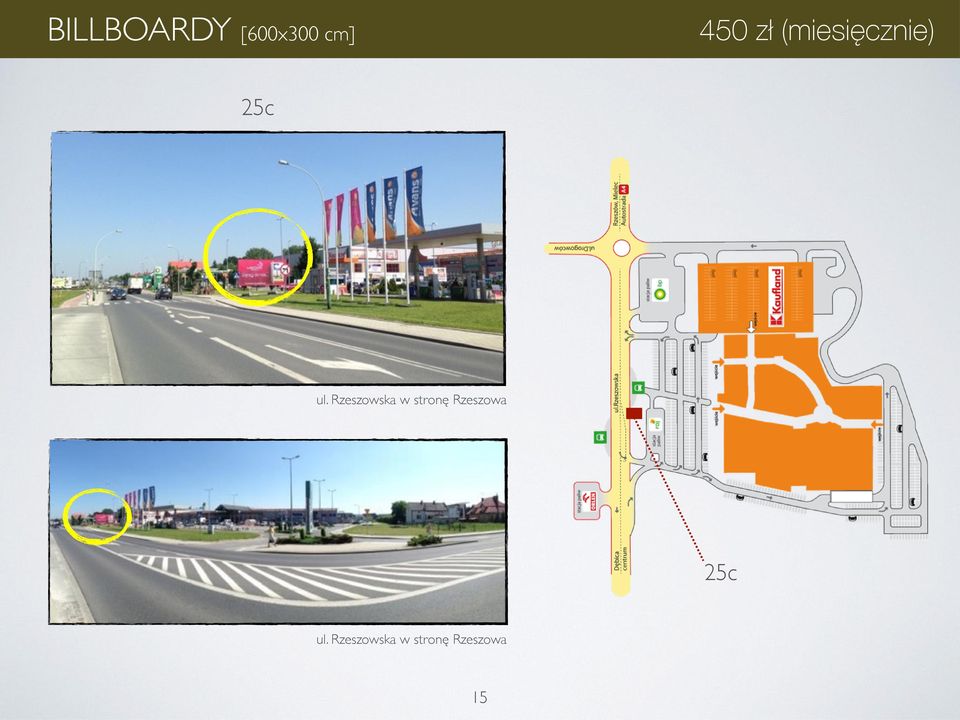
Task: Click the Rzeszów, Mielec Autostrada label
Action: (x=620, y=206)
